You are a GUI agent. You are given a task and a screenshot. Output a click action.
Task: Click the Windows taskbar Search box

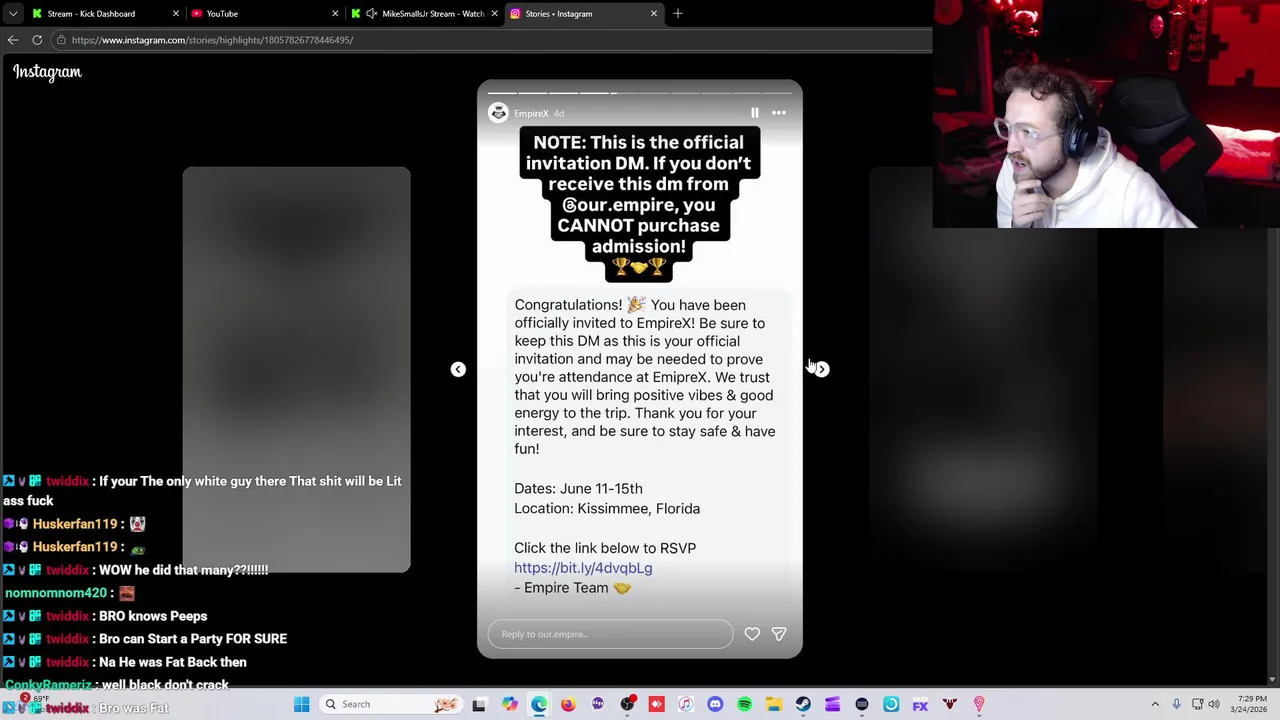pos(391,704)
